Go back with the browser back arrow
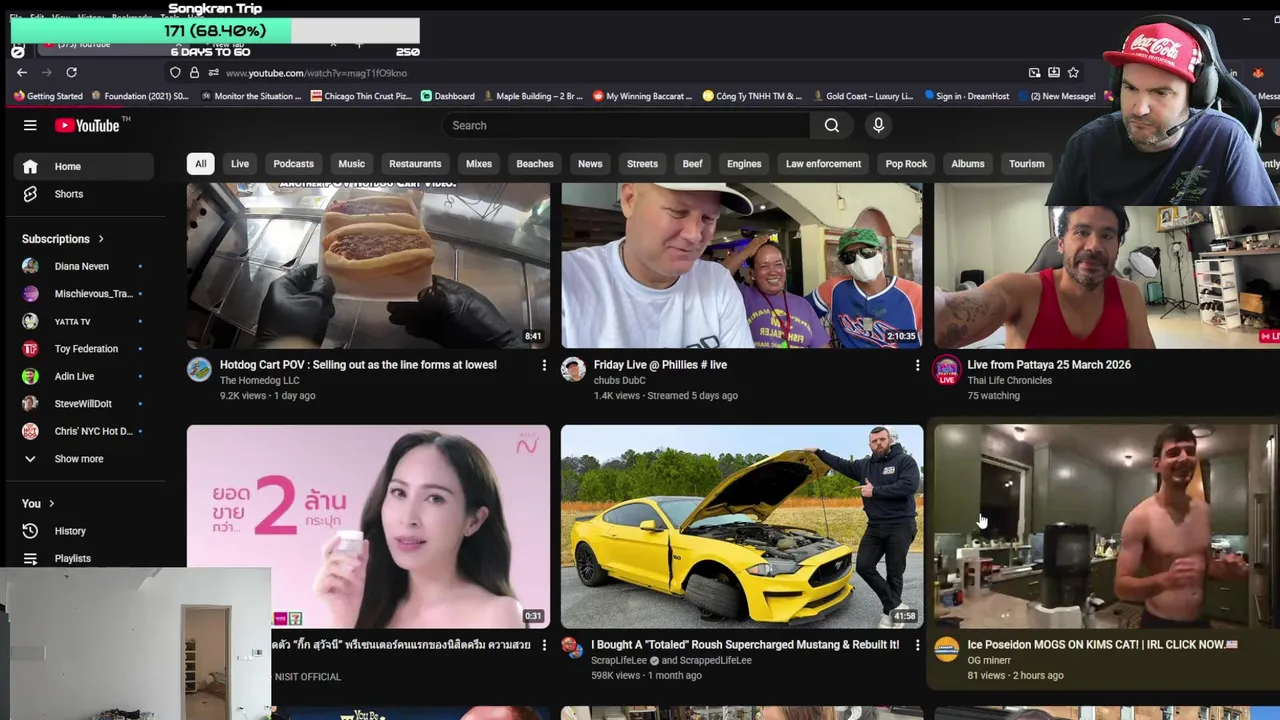1280x720 pixels. click(22, 72)
